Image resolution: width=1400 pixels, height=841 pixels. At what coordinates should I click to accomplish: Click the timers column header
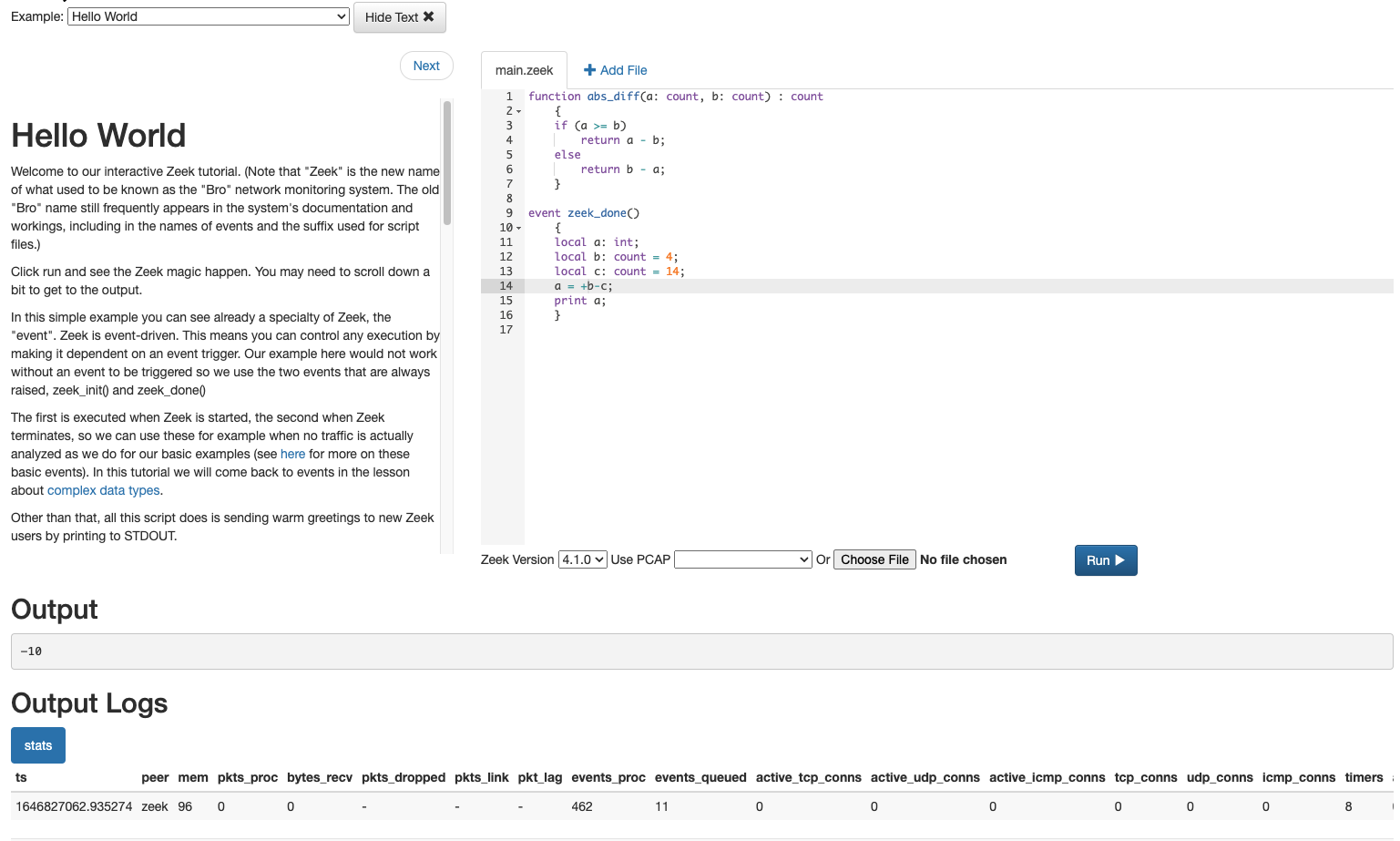pos(1364,777)
